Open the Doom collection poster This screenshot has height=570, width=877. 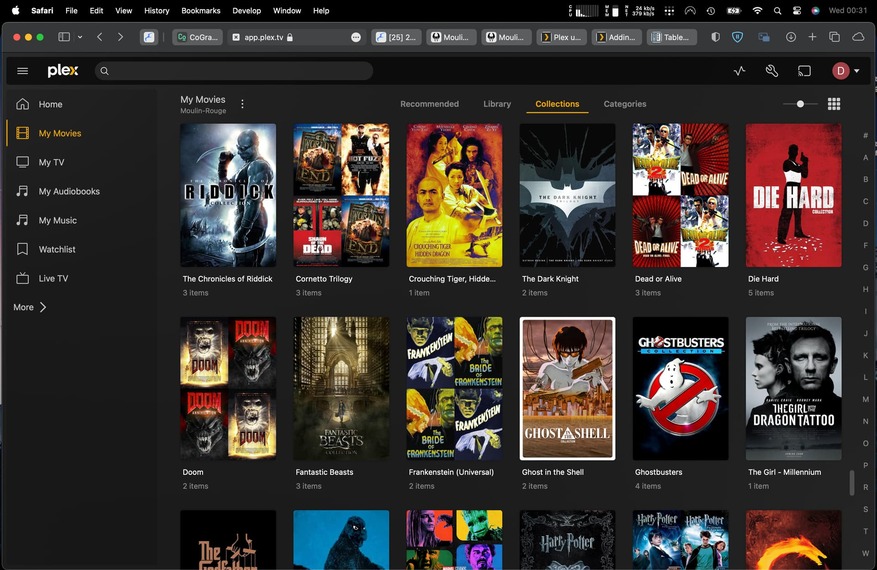(228, 389)
